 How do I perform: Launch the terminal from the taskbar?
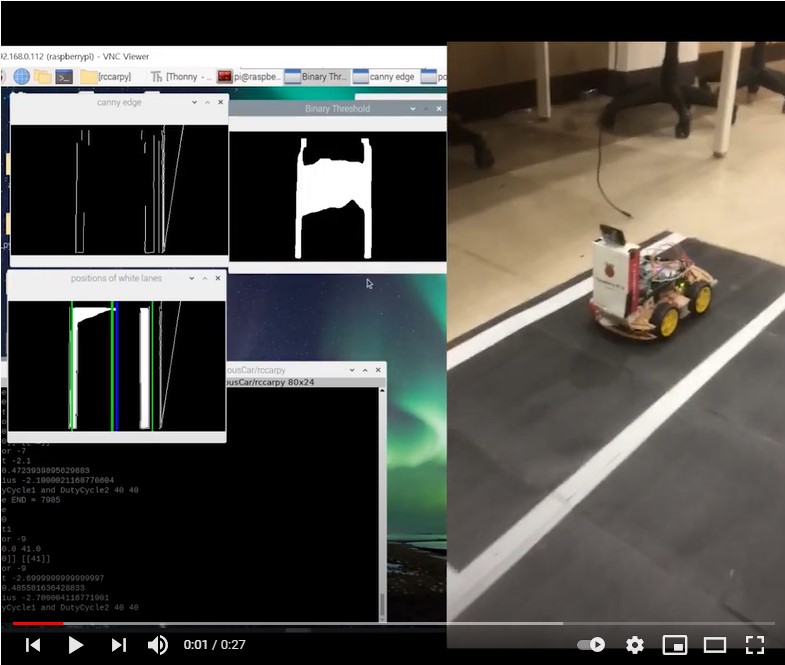point(64,77)
